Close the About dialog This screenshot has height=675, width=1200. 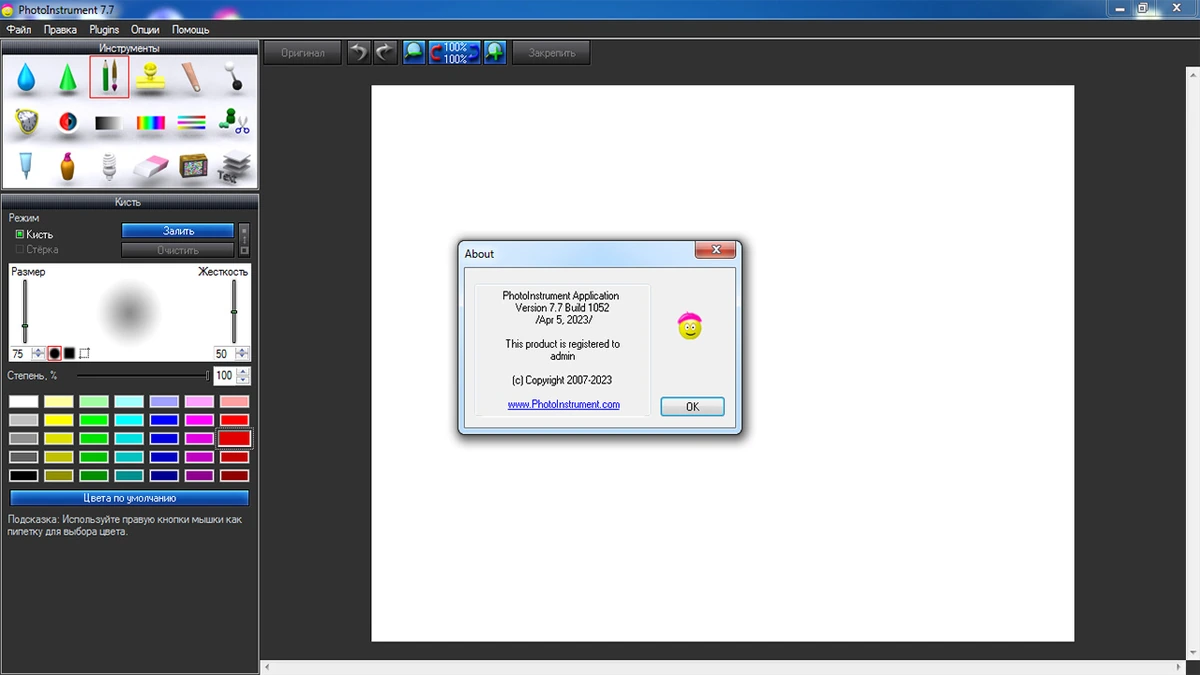716,251
